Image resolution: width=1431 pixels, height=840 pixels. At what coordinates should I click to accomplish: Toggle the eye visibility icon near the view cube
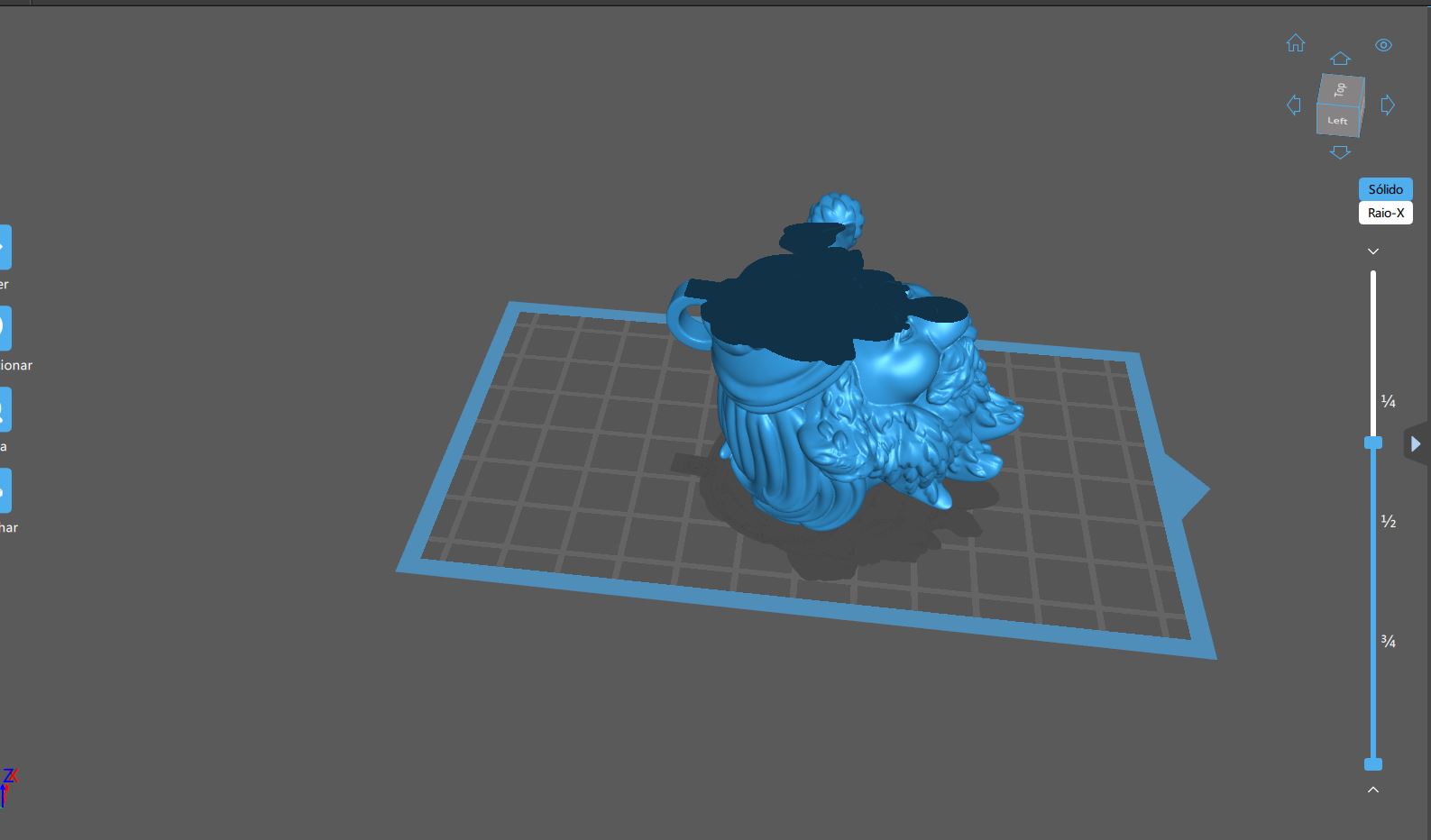point(1383,45)
